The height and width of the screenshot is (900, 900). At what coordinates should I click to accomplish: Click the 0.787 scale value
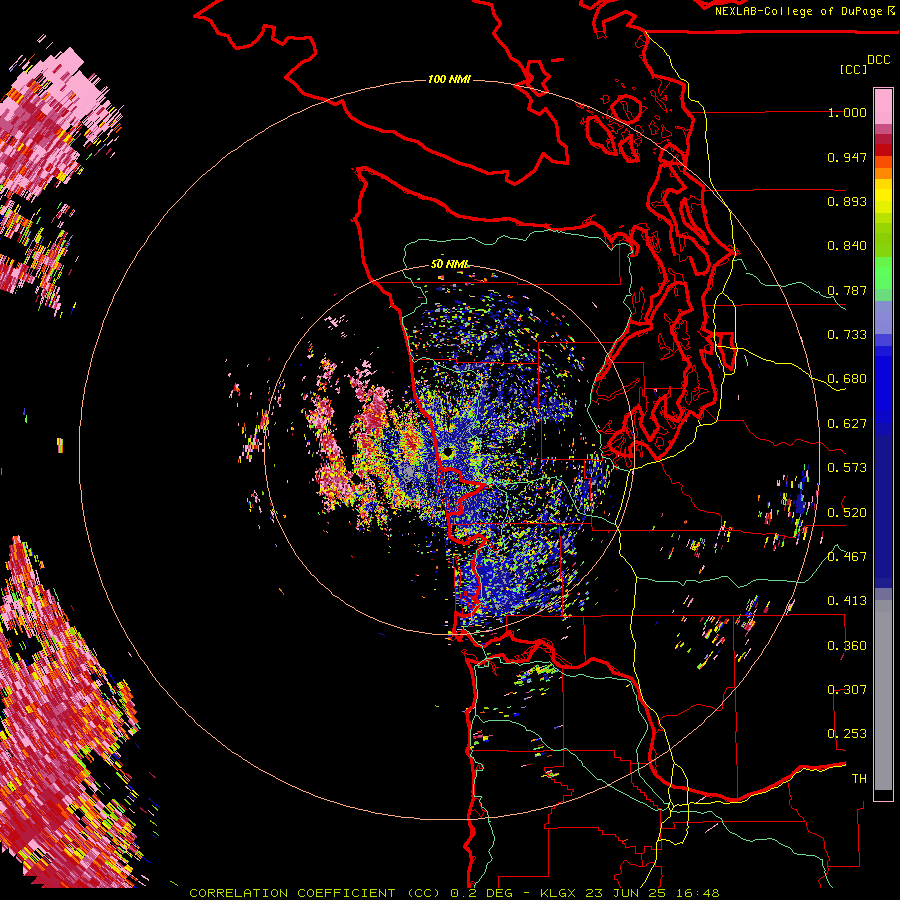[x=847, y=290]
